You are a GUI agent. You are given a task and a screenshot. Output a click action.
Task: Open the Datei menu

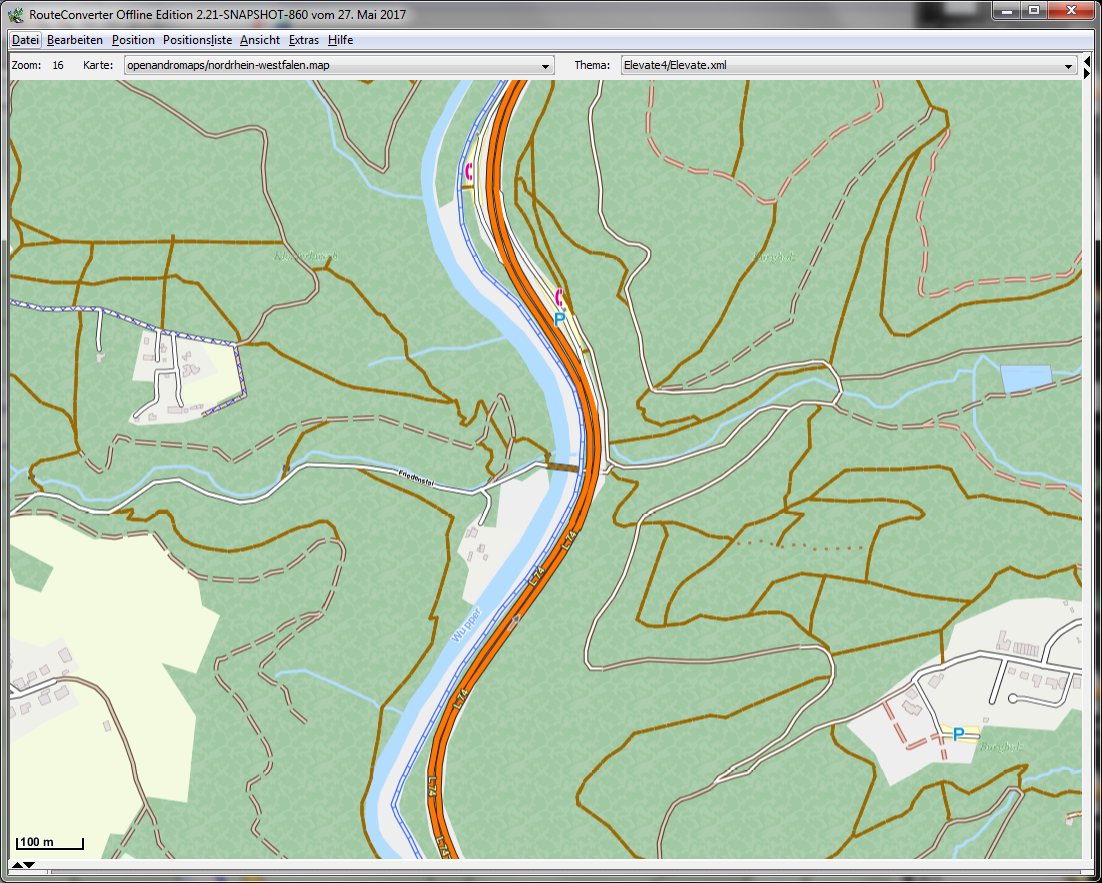[x=25, y=40]
